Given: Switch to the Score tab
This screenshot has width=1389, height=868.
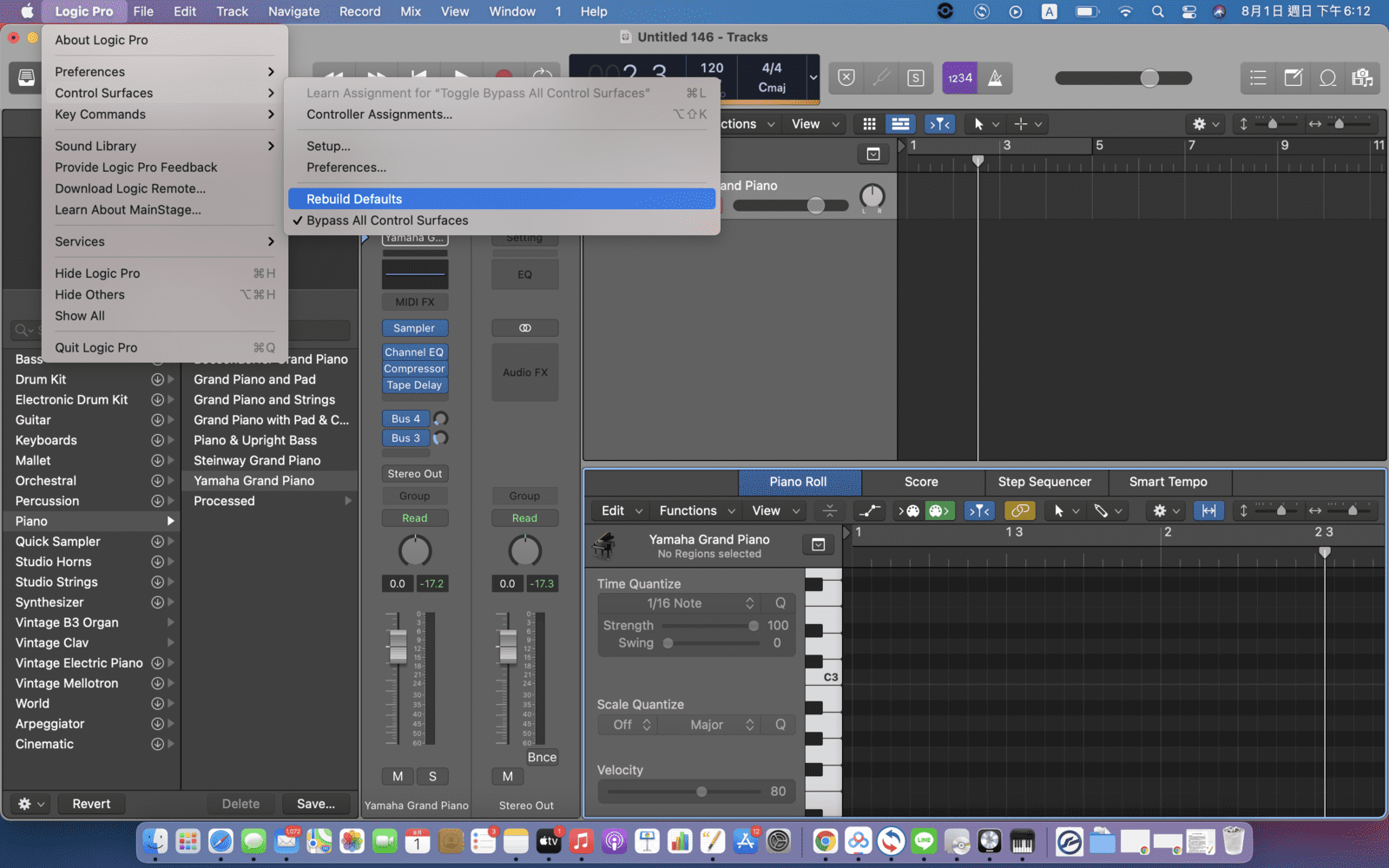Looking at the screenshot, I should 922,482.
